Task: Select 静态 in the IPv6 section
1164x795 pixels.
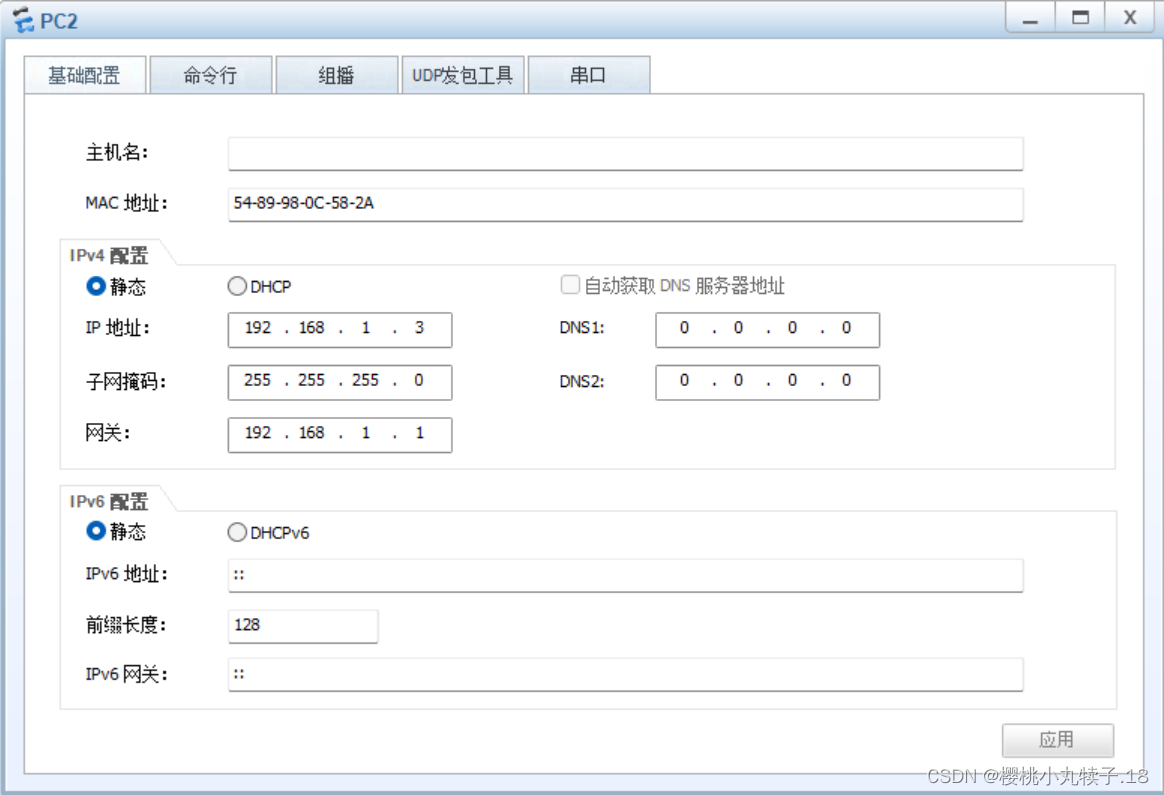Action: click(95, 532)
